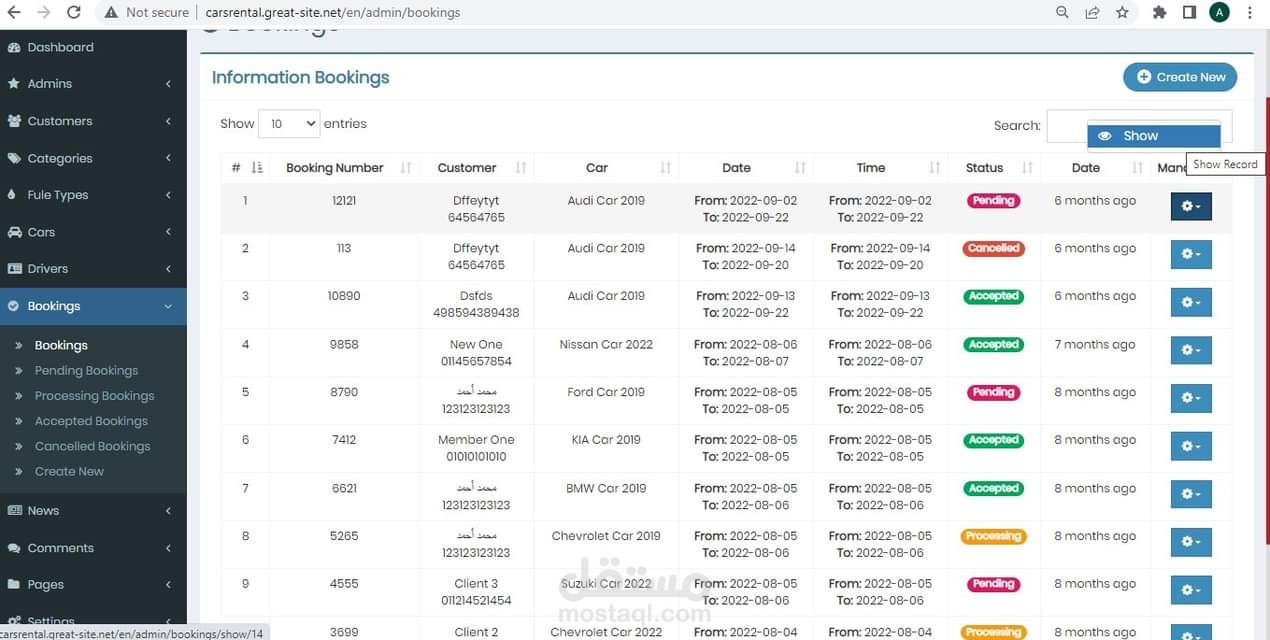
Task: Open gear menu for booking 9858
Action: pos(1191,351)
